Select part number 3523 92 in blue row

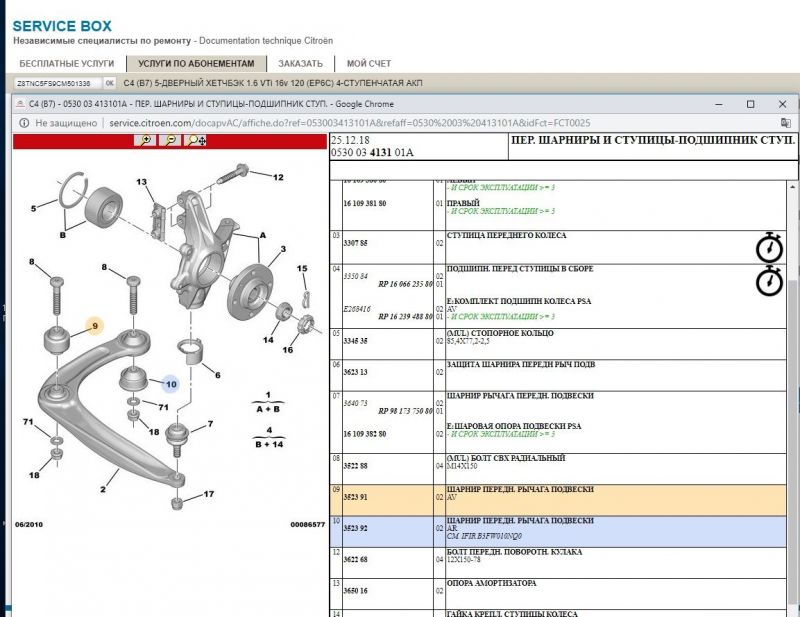click(357, 528)
